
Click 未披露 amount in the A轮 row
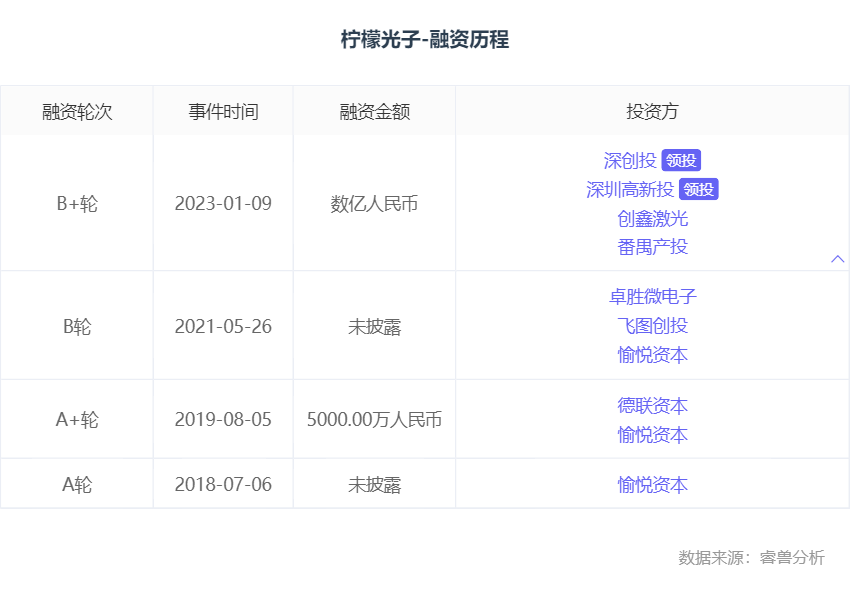tap(375, 485)
